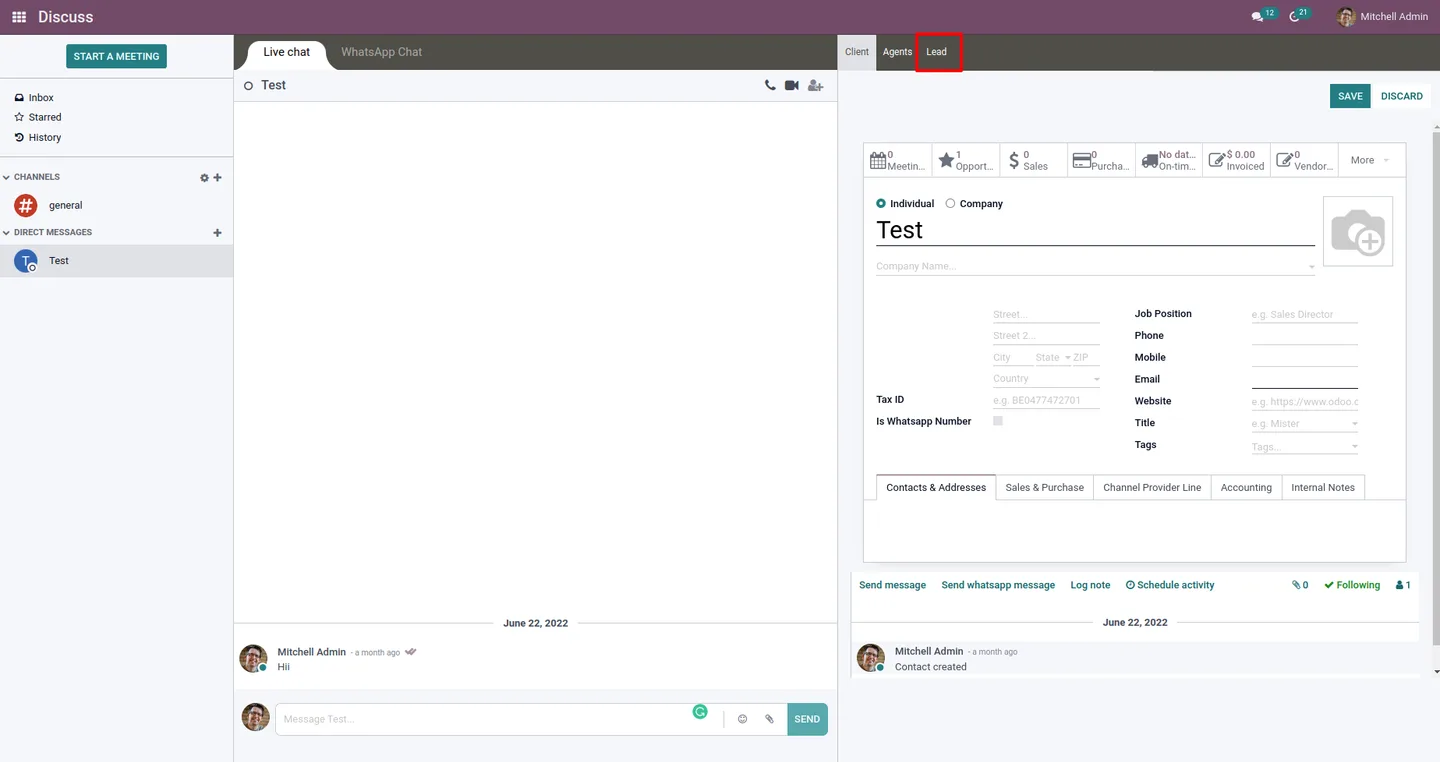The height and width of the screenshot is (762, 1440).
Task: Open the Meetings stat button
Action: tap(898, 160)
